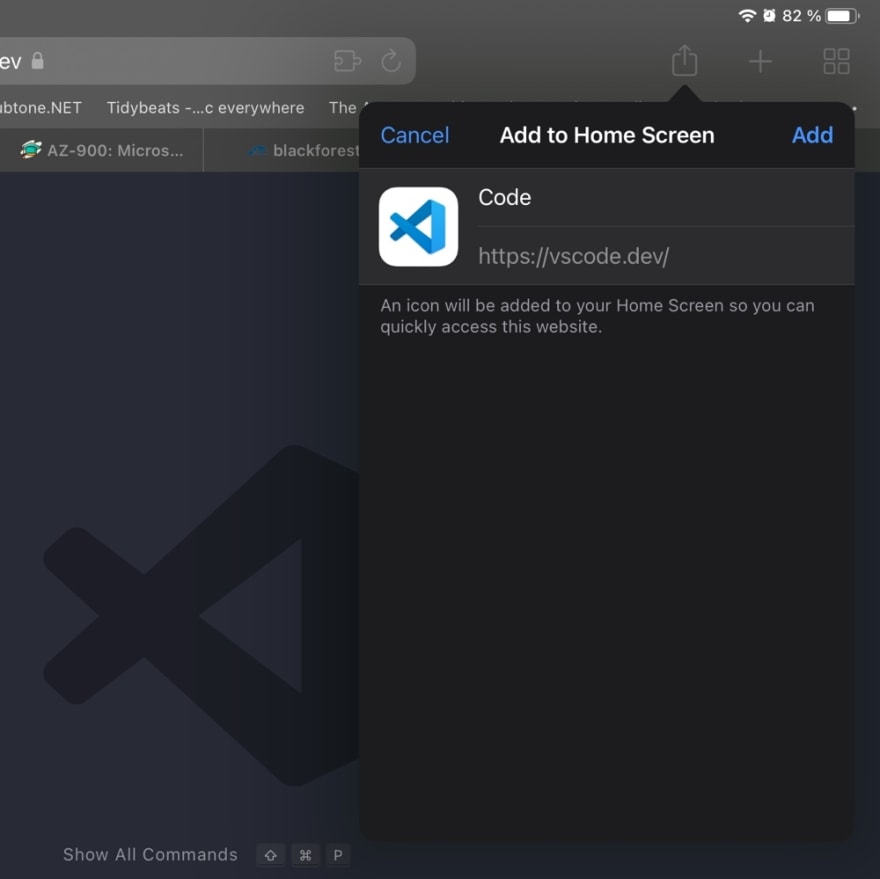Switch to the blackforest tab

282,150
